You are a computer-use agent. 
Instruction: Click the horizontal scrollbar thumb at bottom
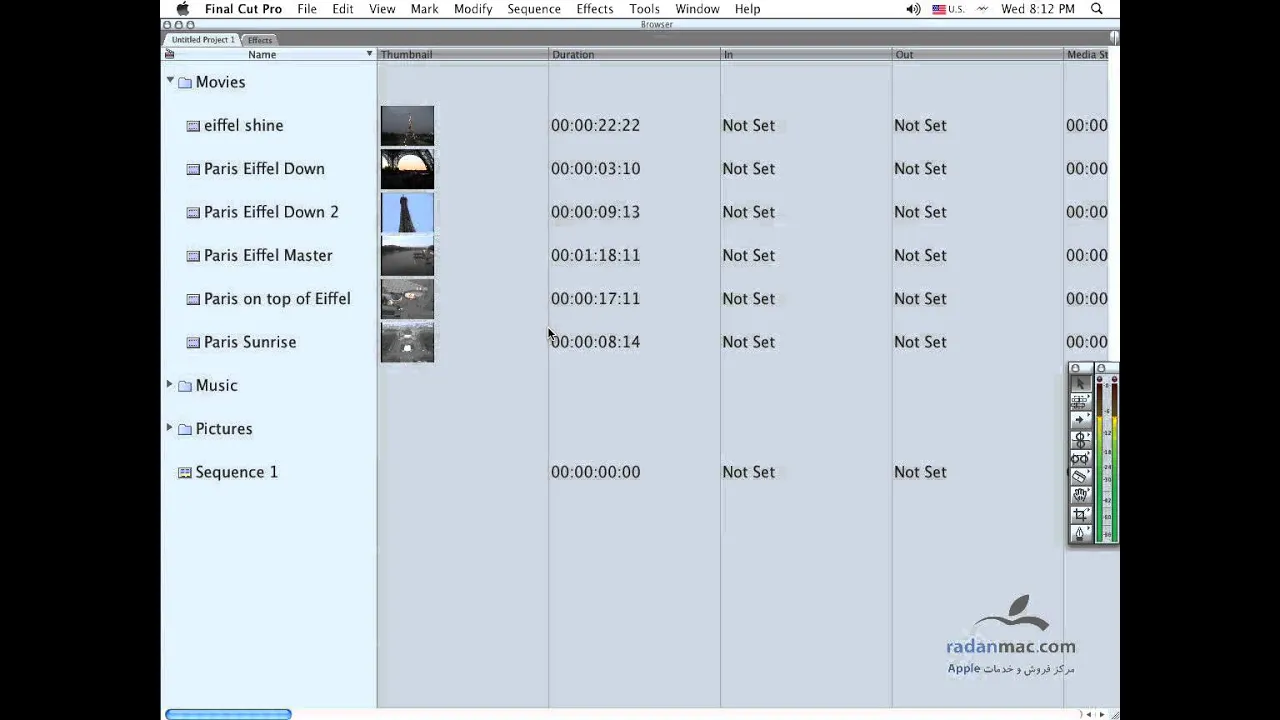pyautogui.click(x=228, y=714)
